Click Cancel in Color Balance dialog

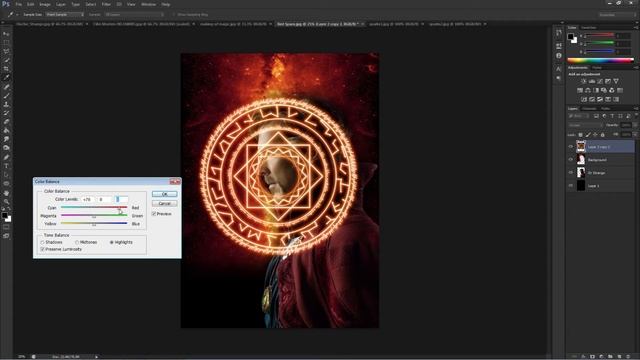(x=164, y=203)
